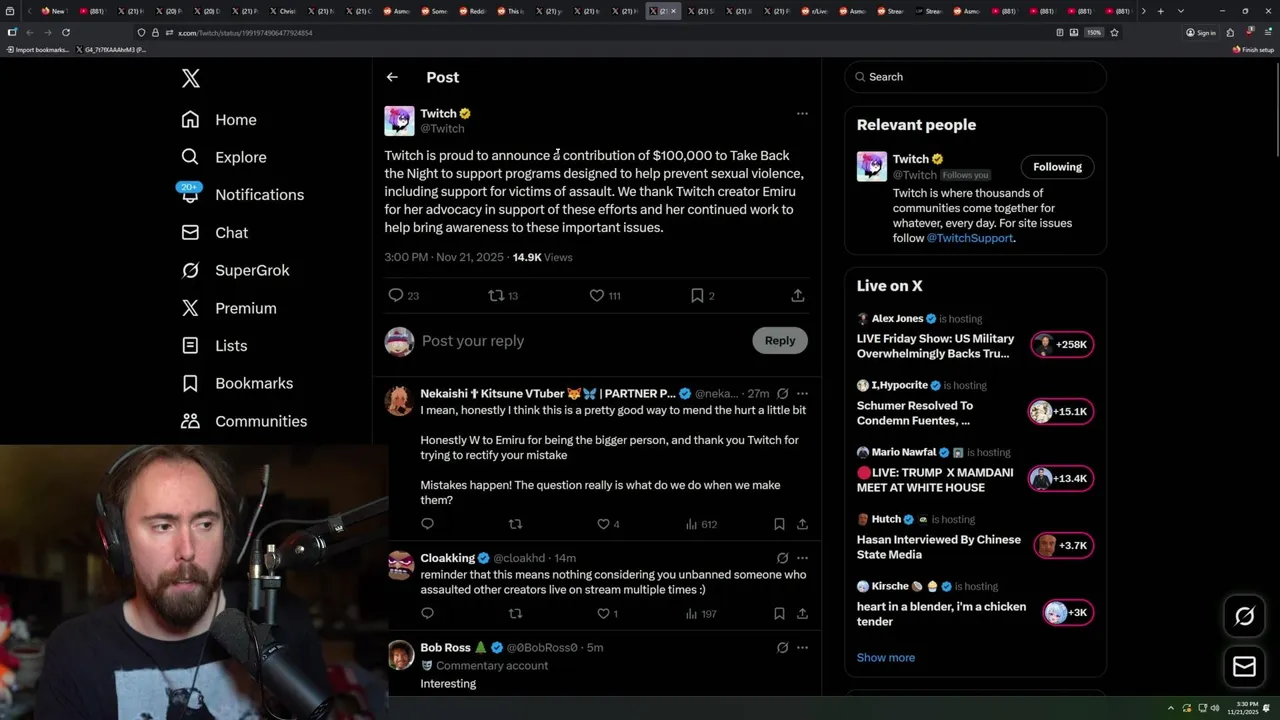
Task: Open the Chat section
Action: coord(214,233)
